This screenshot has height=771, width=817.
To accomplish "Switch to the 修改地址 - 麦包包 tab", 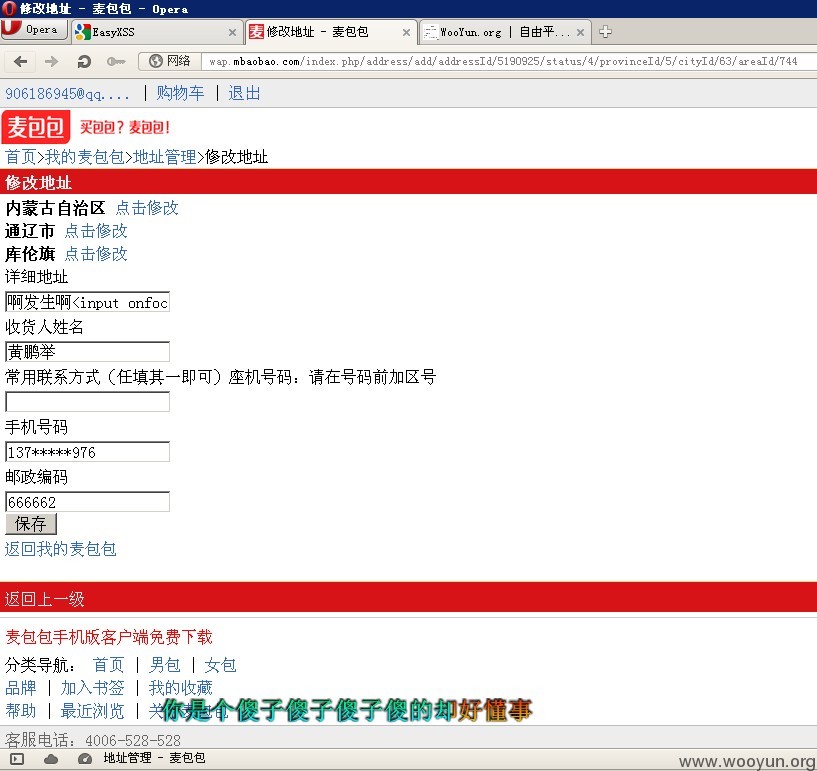I will tap(331, 32).
